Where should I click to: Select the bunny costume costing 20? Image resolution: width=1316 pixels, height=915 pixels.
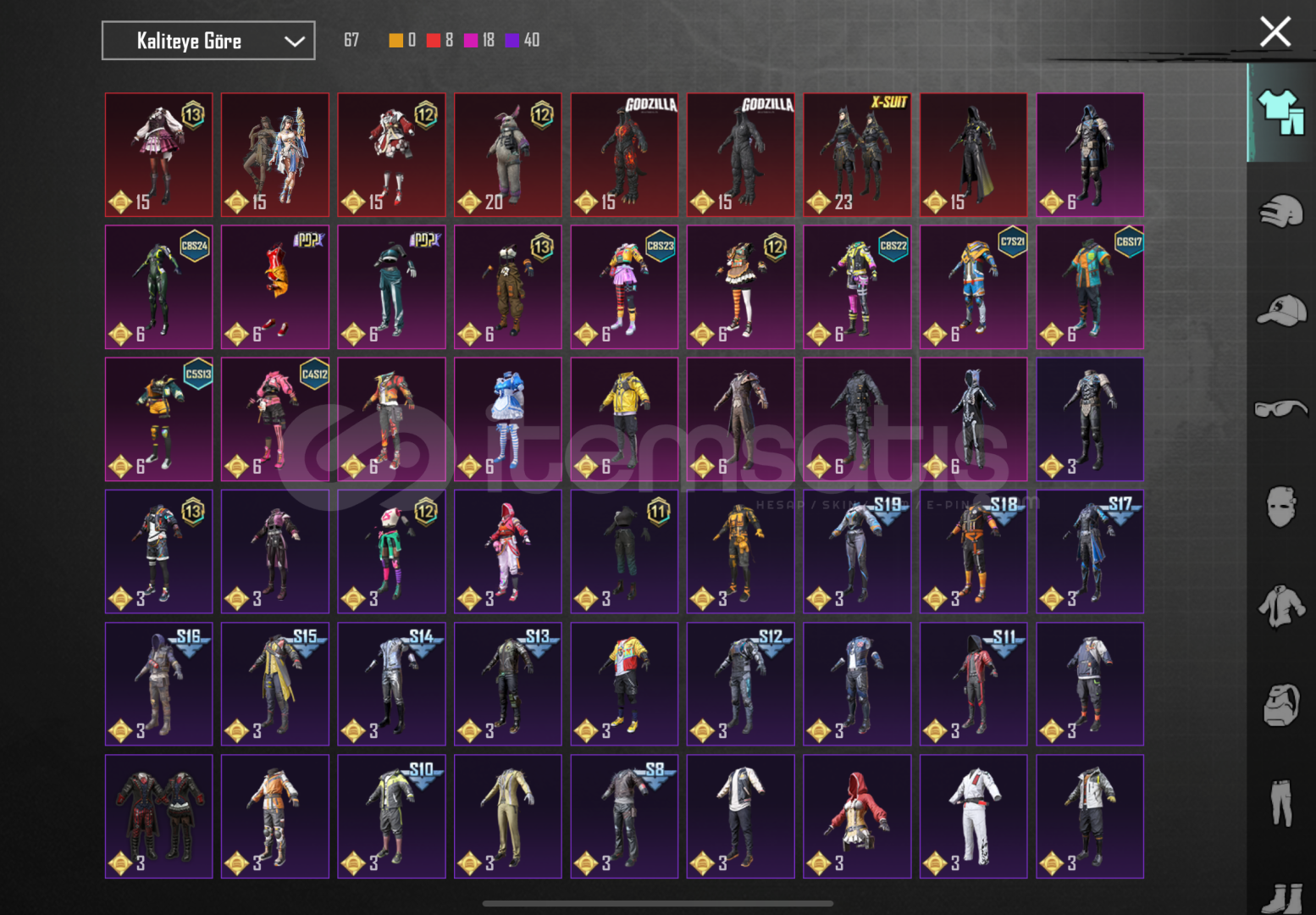click(508, 154)
